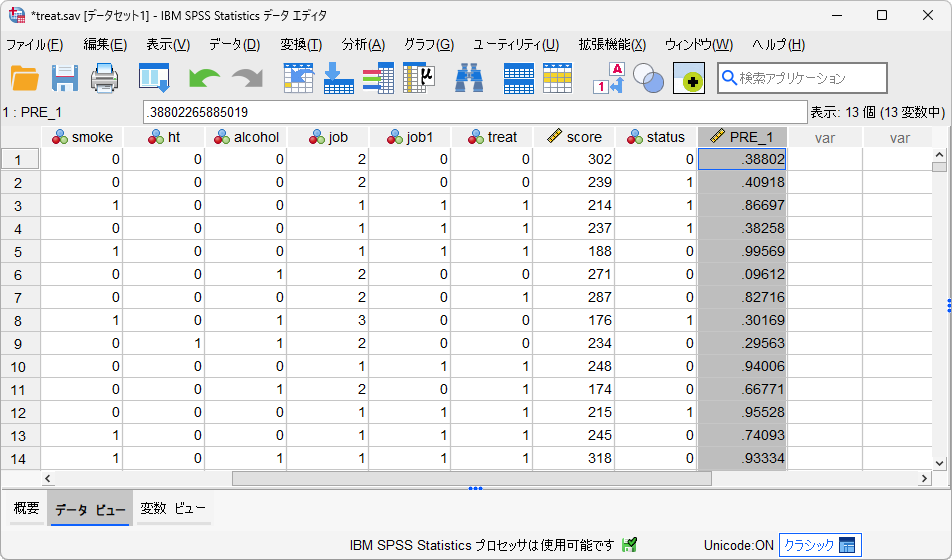Select the treat column header
The width and height of the screenshot is (952, 560).
coord(492,137)
